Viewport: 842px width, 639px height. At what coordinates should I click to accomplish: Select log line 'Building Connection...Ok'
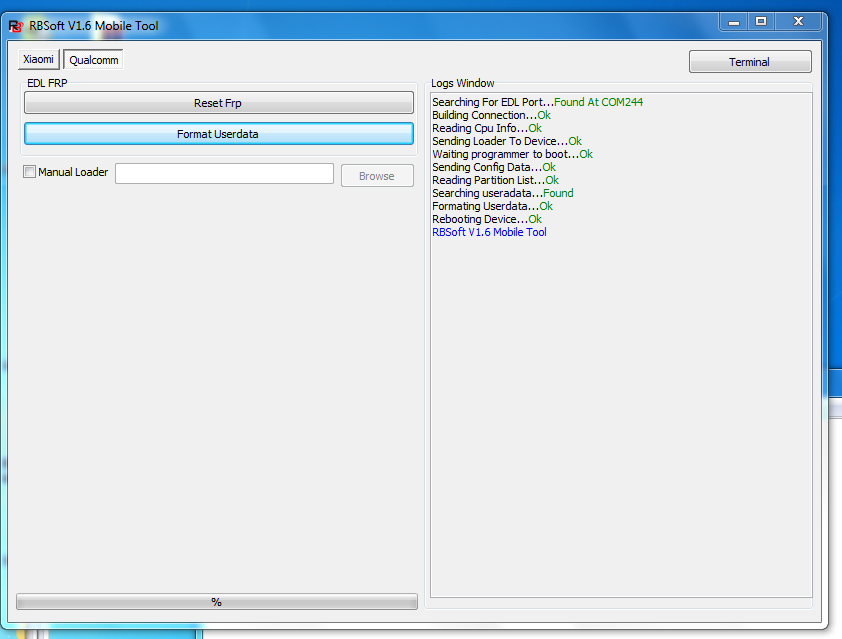[x=491, y=115]
